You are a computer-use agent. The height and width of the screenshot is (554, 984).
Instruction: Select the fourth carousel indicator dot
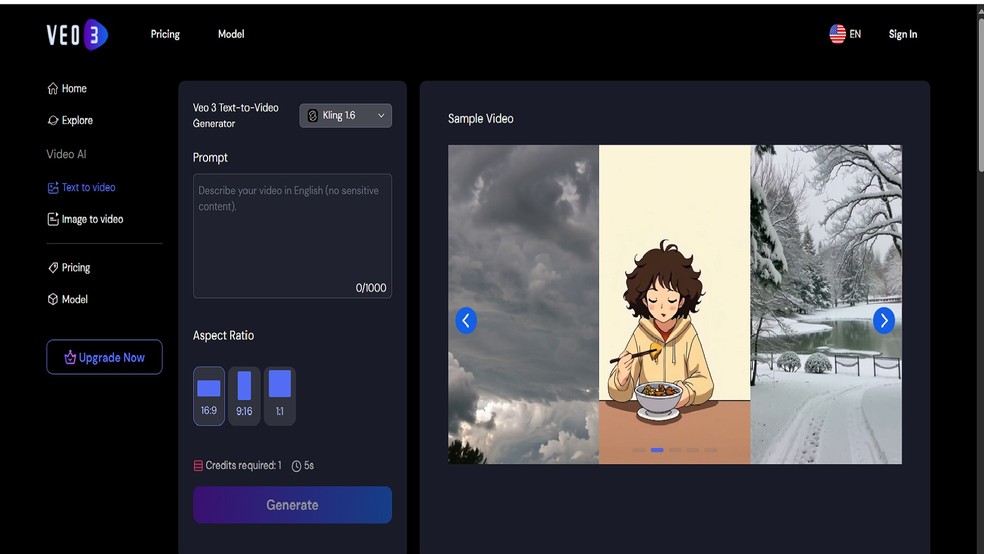pos(693,450)
